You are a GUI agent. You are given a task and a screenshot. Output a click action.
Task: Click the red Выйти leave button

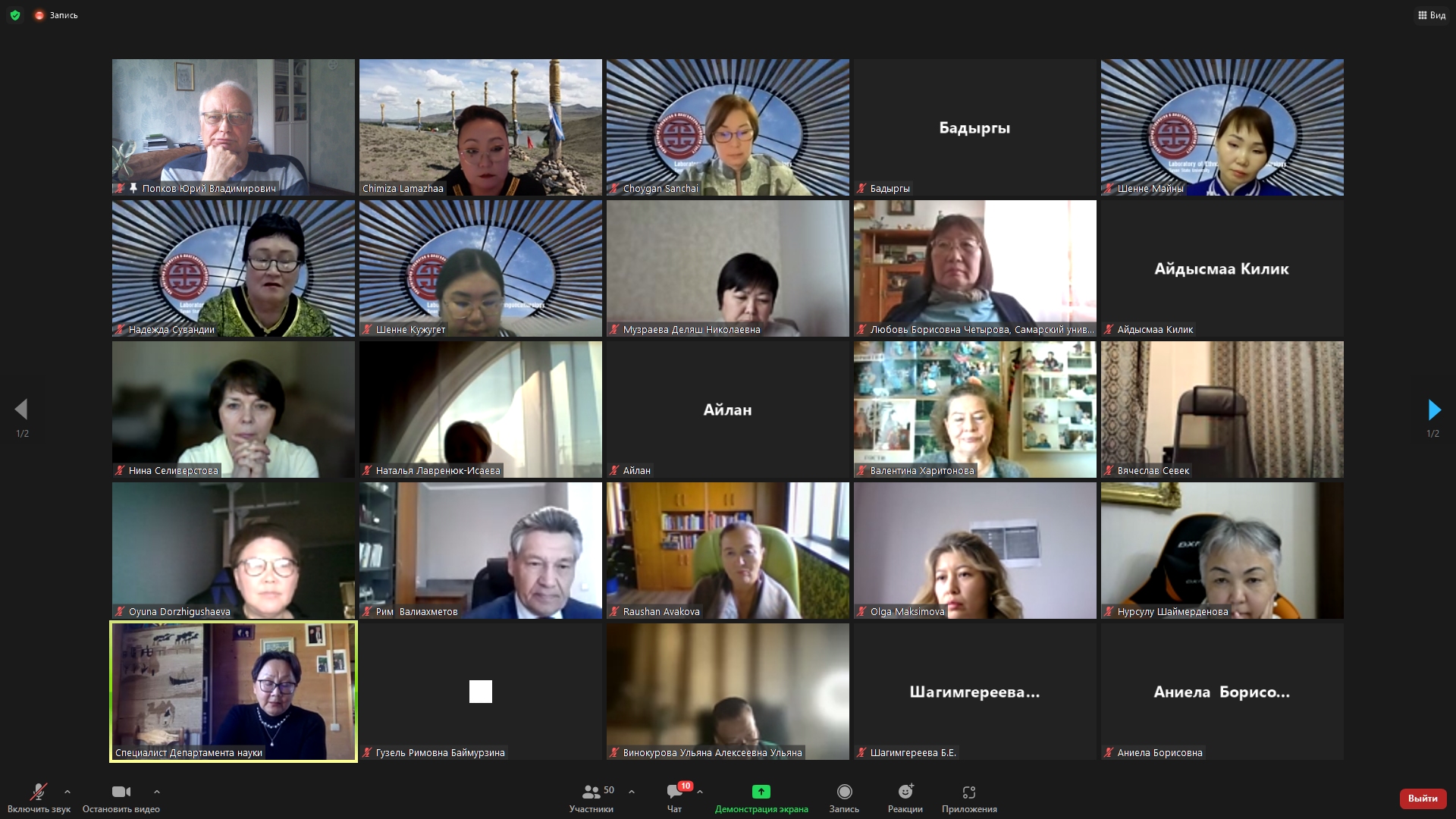(1422, 799)
